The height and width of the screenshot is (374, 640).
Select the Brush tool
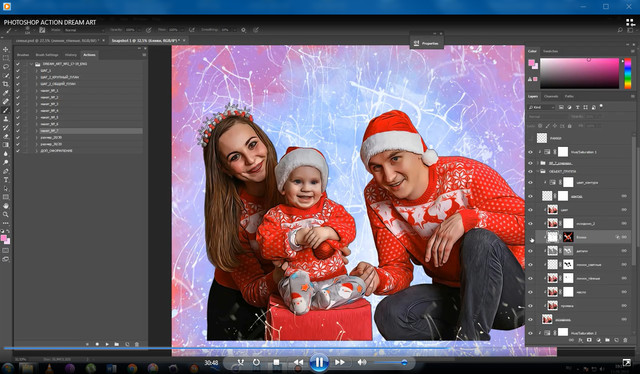pos(6,110)
